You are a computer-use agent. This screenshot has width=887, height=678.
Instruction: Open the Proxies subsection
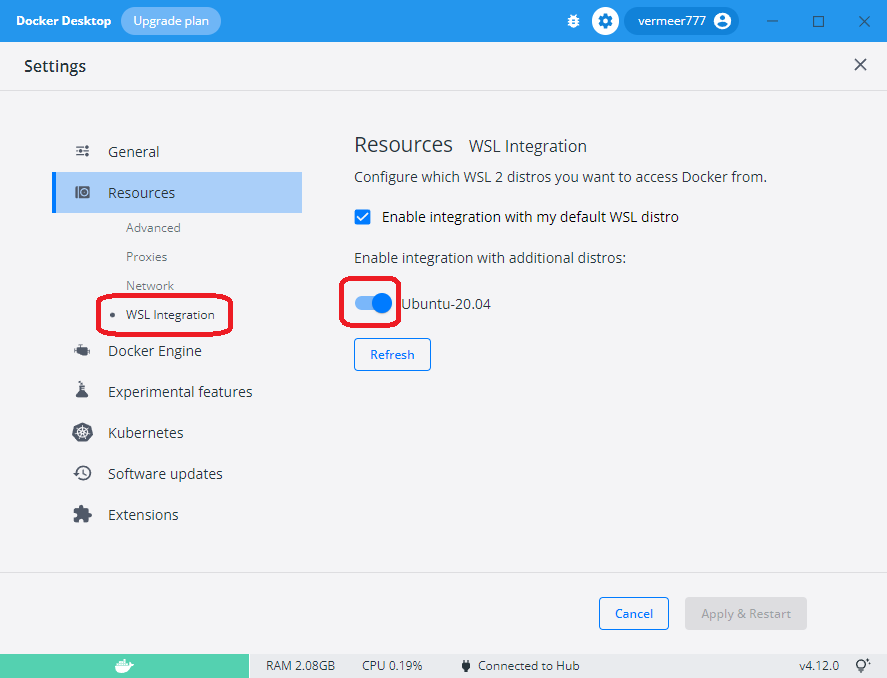tap(146, 257)
